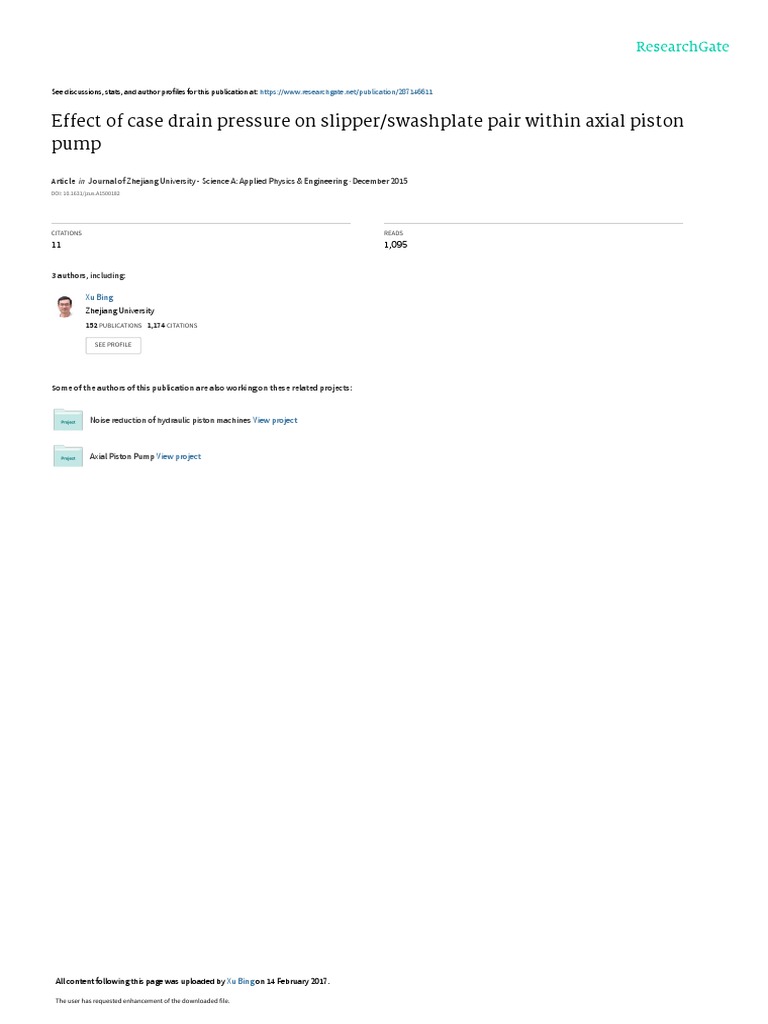Image resolution: width=768 pixels, height=1024 pixels.
Task: Click the reads count 1,095
Action: [x=396, y=245]
